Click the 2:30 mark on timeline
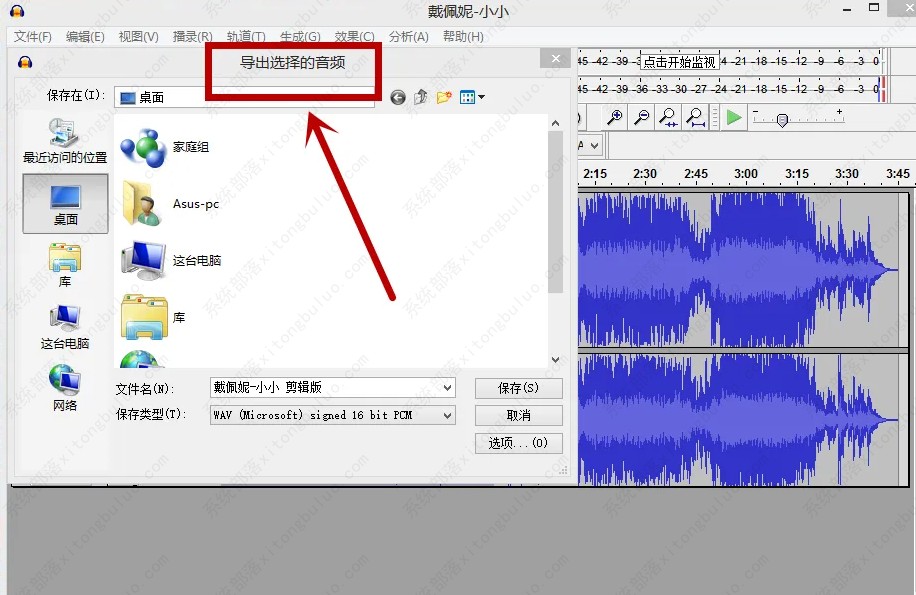 point(645,174)
